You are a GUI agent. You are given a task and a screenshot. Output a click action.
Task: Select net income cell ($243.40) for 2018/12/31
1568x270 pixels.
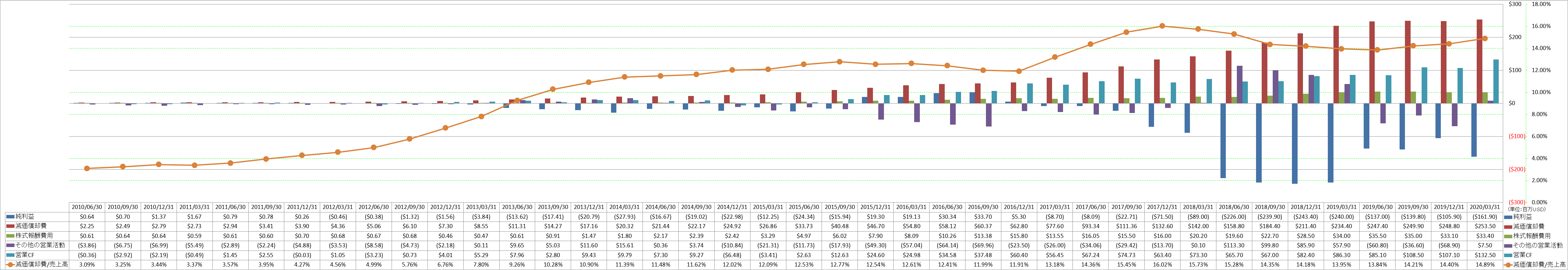click(x=1306, y=217)
